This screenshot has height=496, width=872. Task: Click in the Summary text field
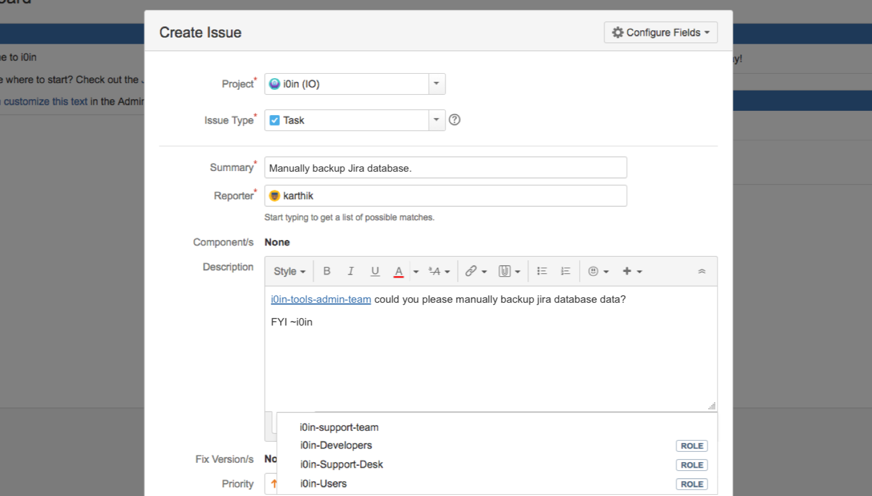pos(445,168)
